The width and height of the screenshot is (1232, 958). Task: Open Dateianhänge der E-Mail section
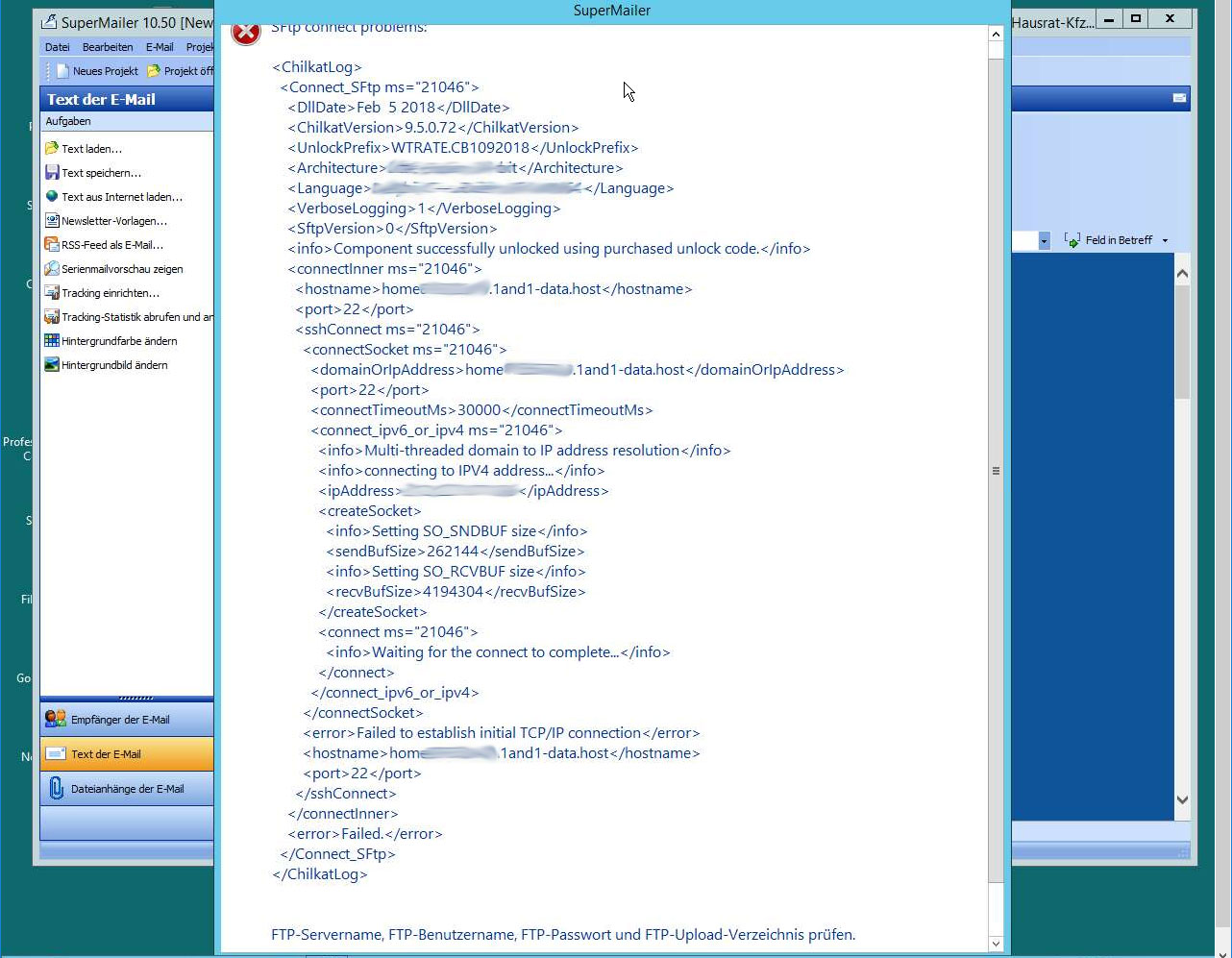tap(127, 789)
